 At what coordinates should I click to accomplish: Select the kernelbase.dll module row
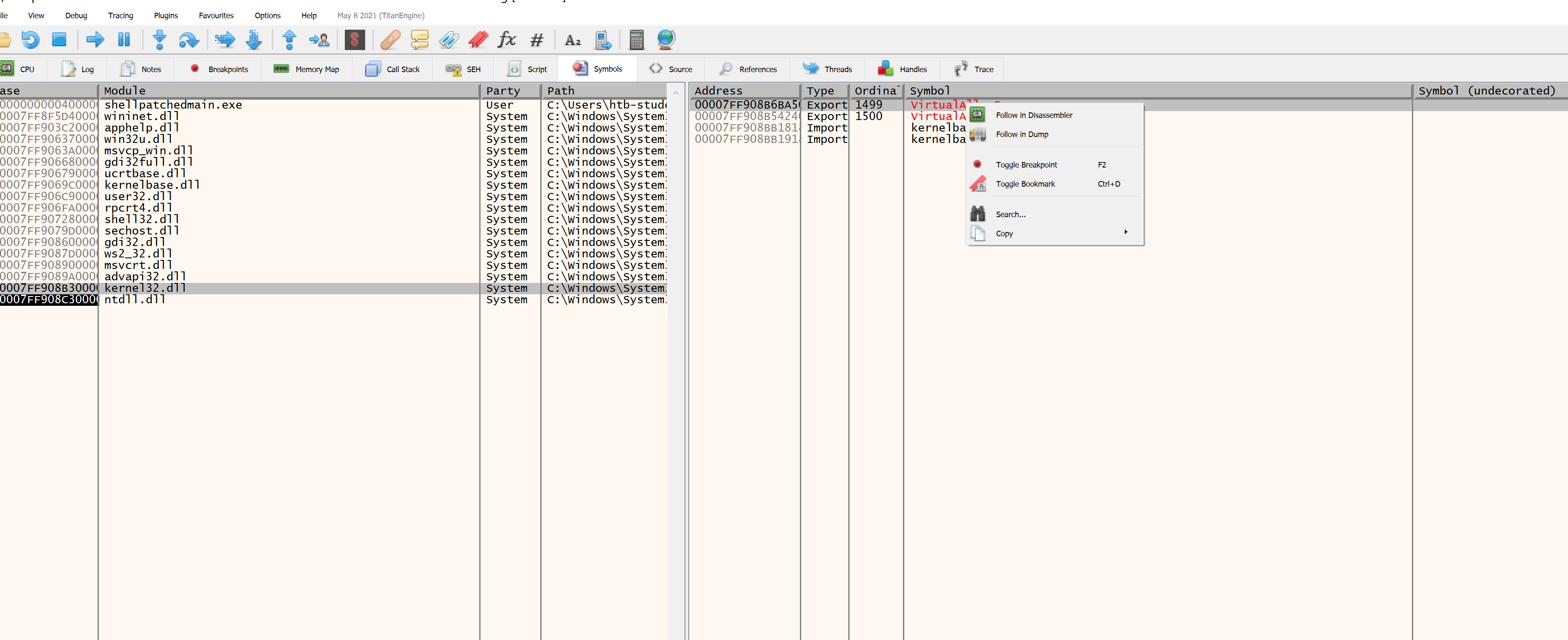pos(333,185)
